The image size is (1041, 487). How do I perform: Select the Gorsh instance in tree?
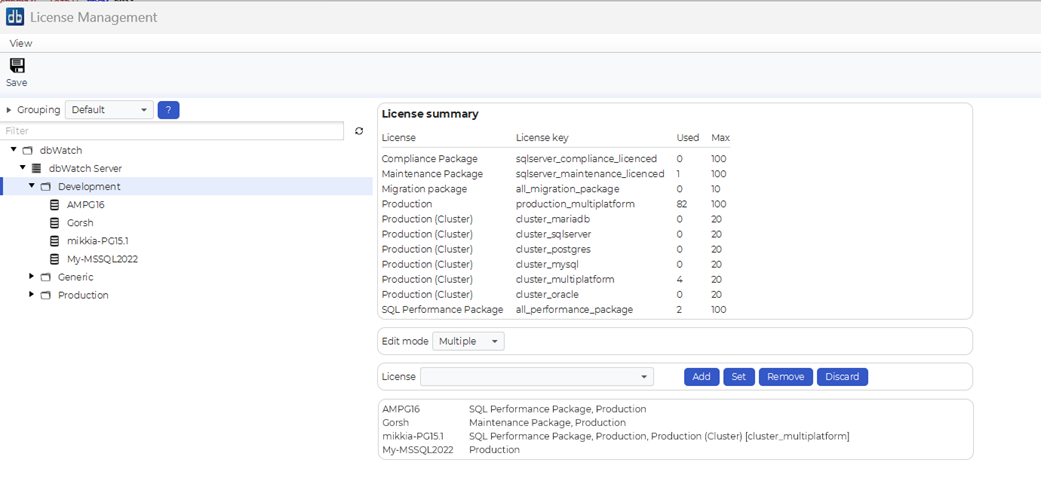pyautogui.click(x=80, y=223)
